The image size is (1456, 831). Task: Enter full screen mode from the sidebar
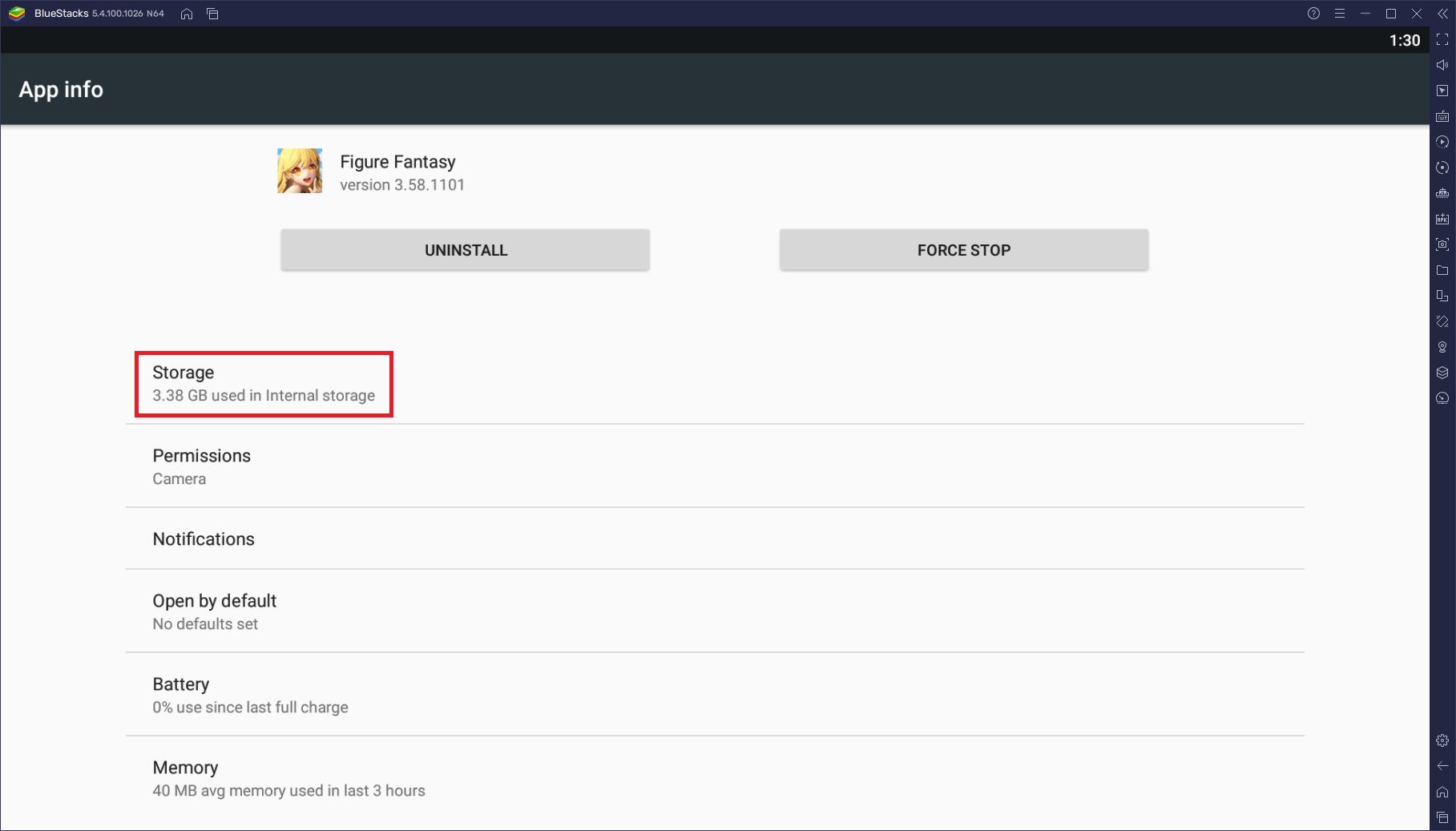pyautogui.click(x=1442, y=39)
